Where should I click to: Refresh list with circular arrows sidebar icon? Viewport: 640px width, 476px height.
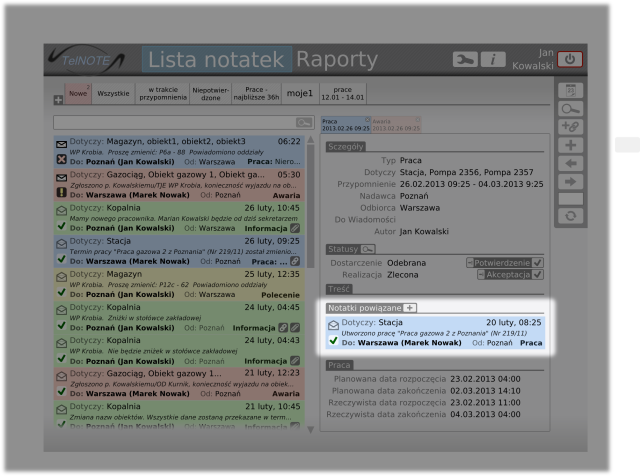tap(571, 216)
